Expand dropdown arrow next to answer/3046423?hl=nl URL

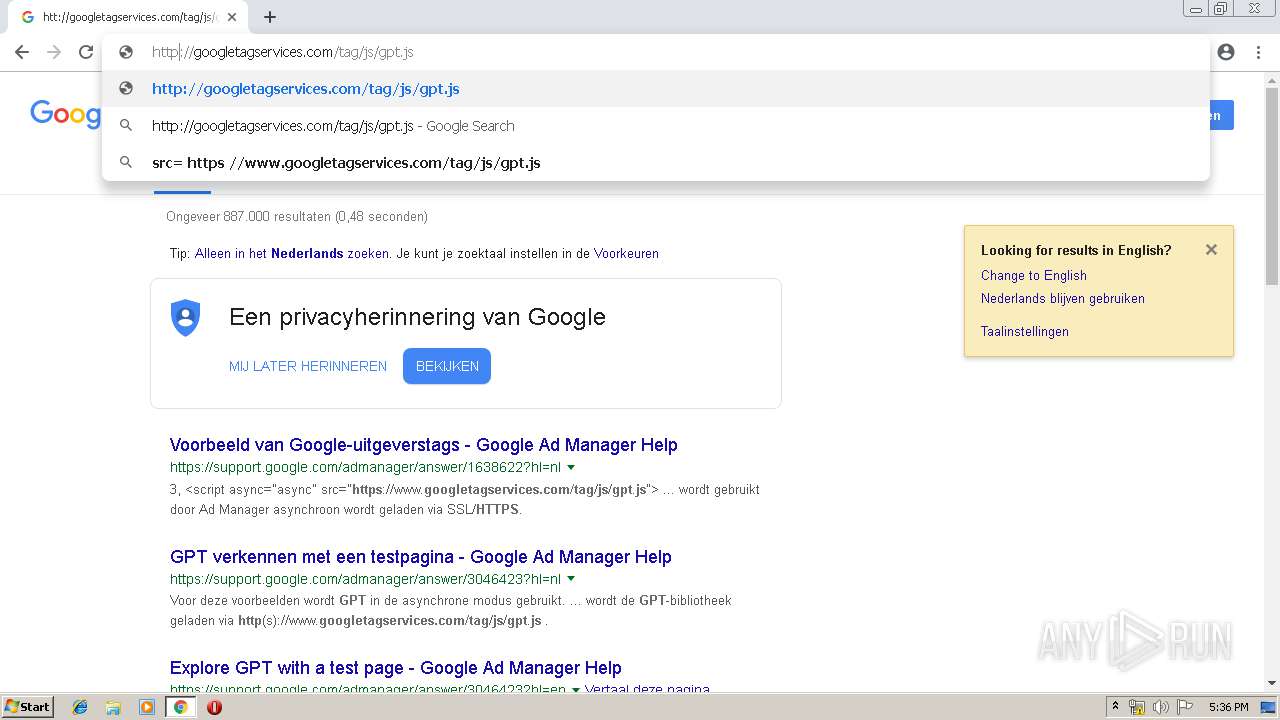[x=571, y=579]
